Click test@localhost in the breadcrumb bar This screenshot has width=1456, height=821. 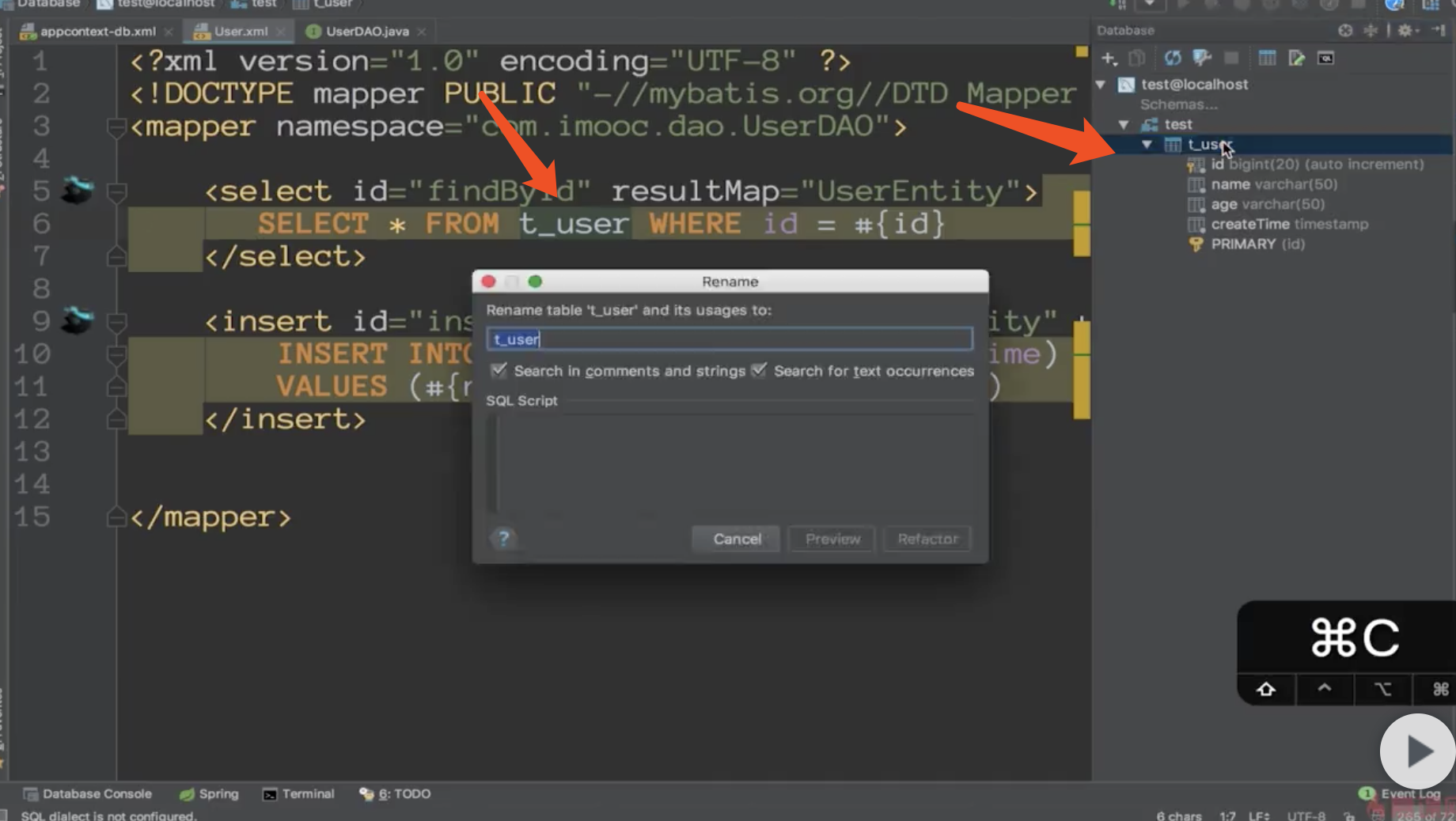pyautogui.click(x=156, y=4)
